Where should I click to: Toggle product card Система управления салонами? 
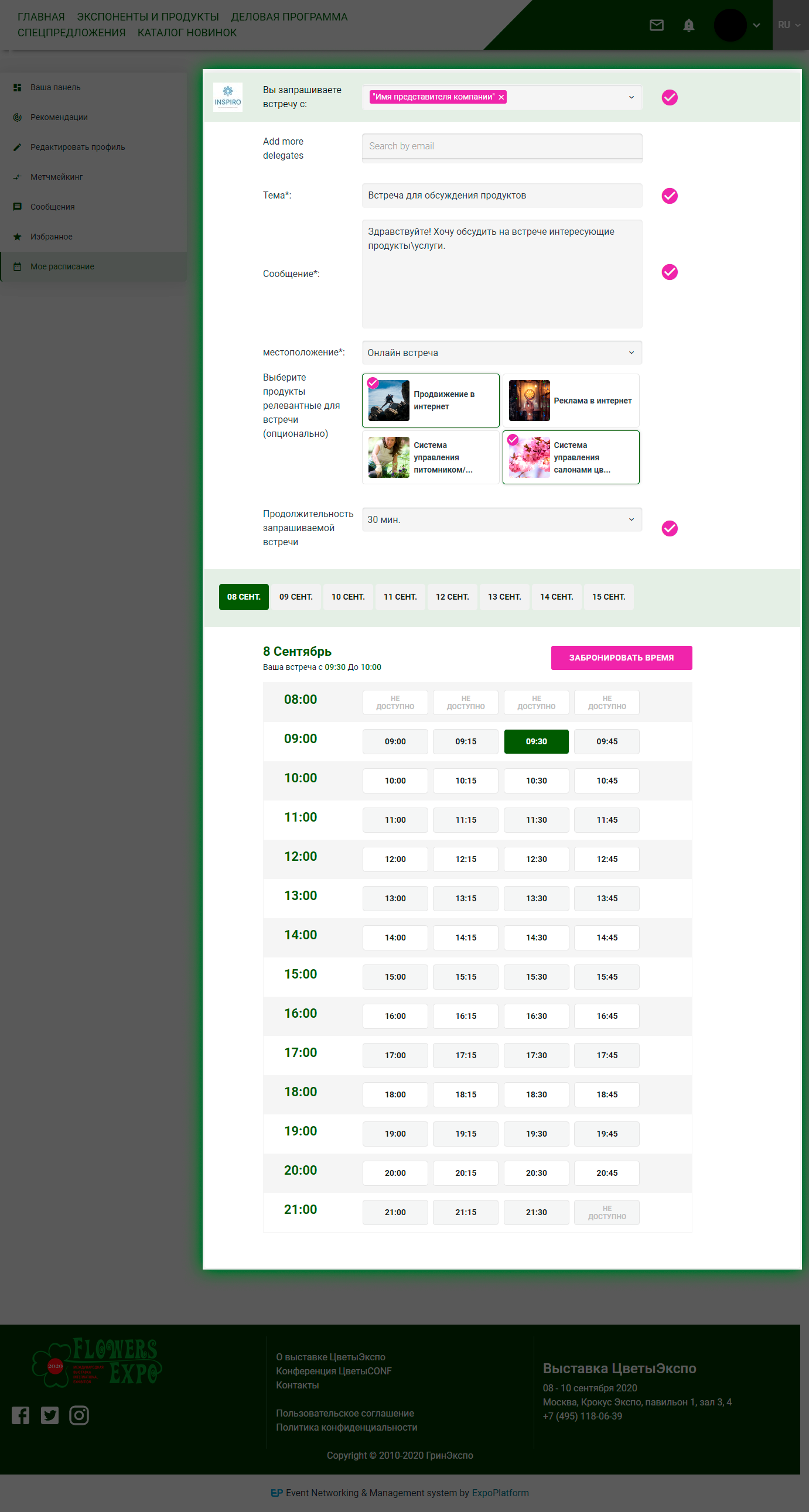click(571, 457)
